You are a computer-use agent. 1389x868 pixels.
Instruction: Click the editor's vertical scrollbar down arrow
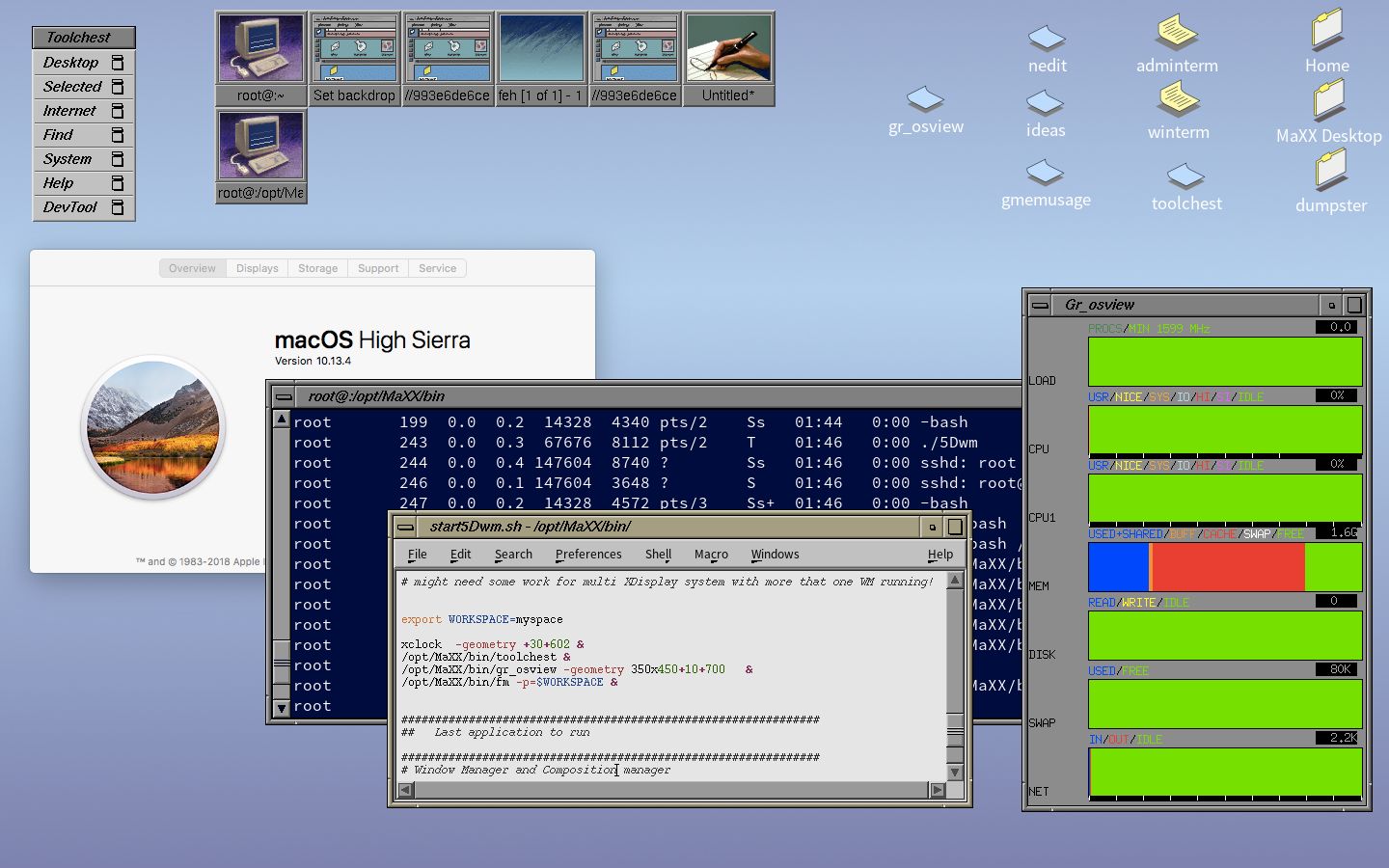(x=954, y=773)
